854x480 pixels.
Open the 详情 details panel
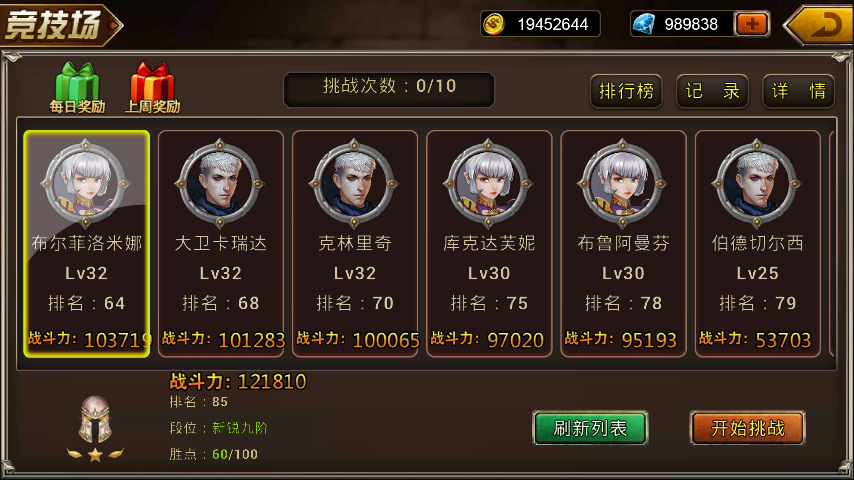coord(798,91)
